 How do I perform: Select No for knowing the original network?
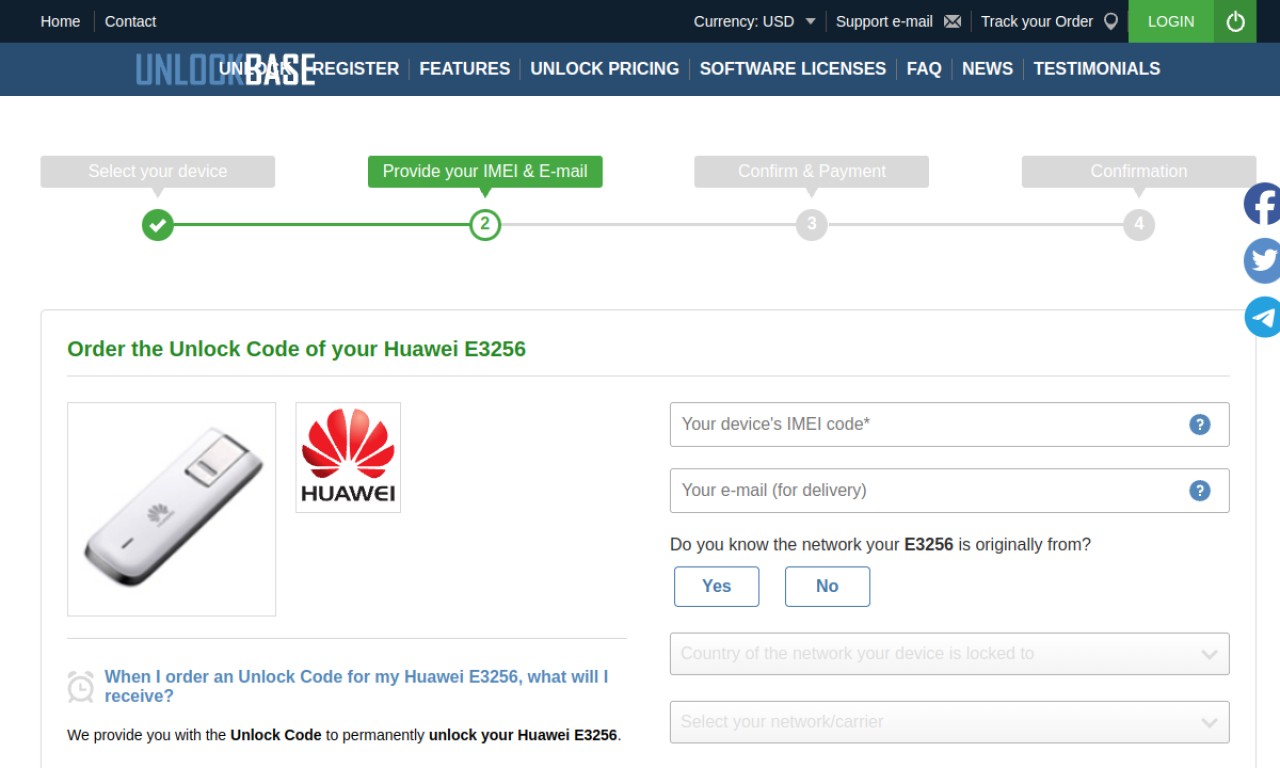pos(827,586)
